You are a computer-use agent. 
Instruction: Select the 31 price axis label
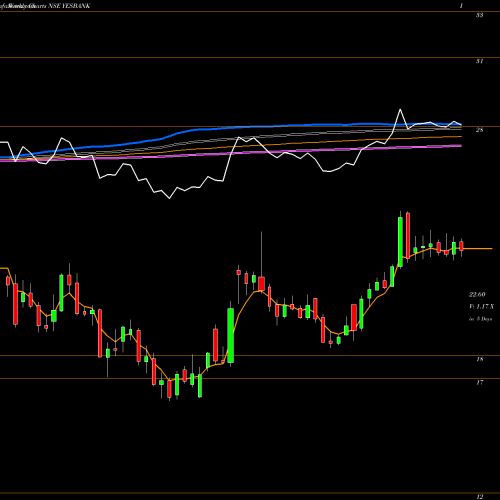479,61
